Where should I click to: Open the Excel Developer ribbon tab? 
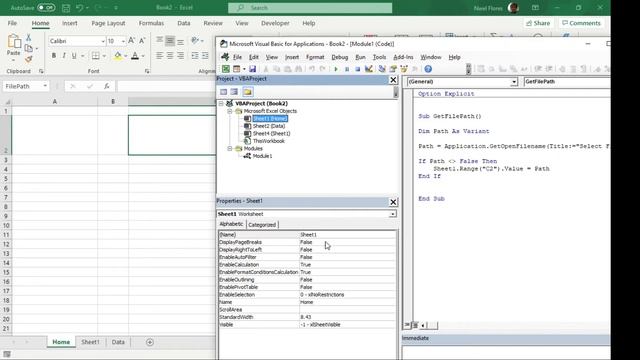(275, 23)
